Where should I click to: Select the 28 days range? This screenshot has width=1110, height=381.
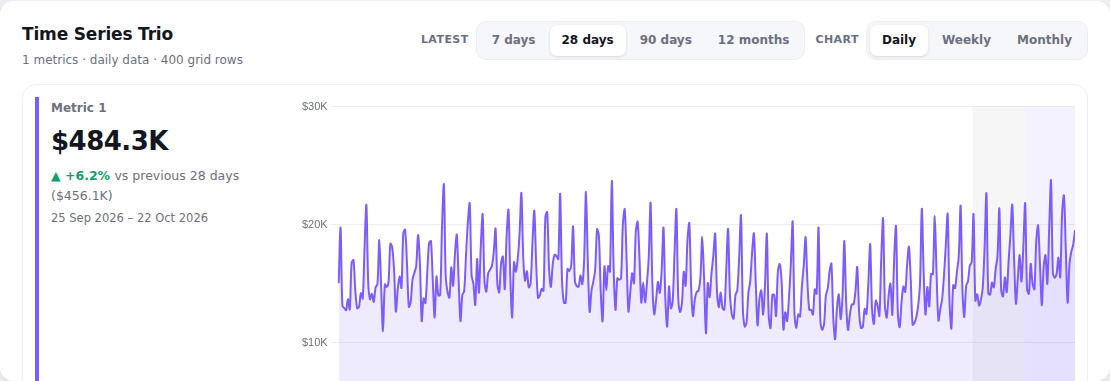(588, 40)
